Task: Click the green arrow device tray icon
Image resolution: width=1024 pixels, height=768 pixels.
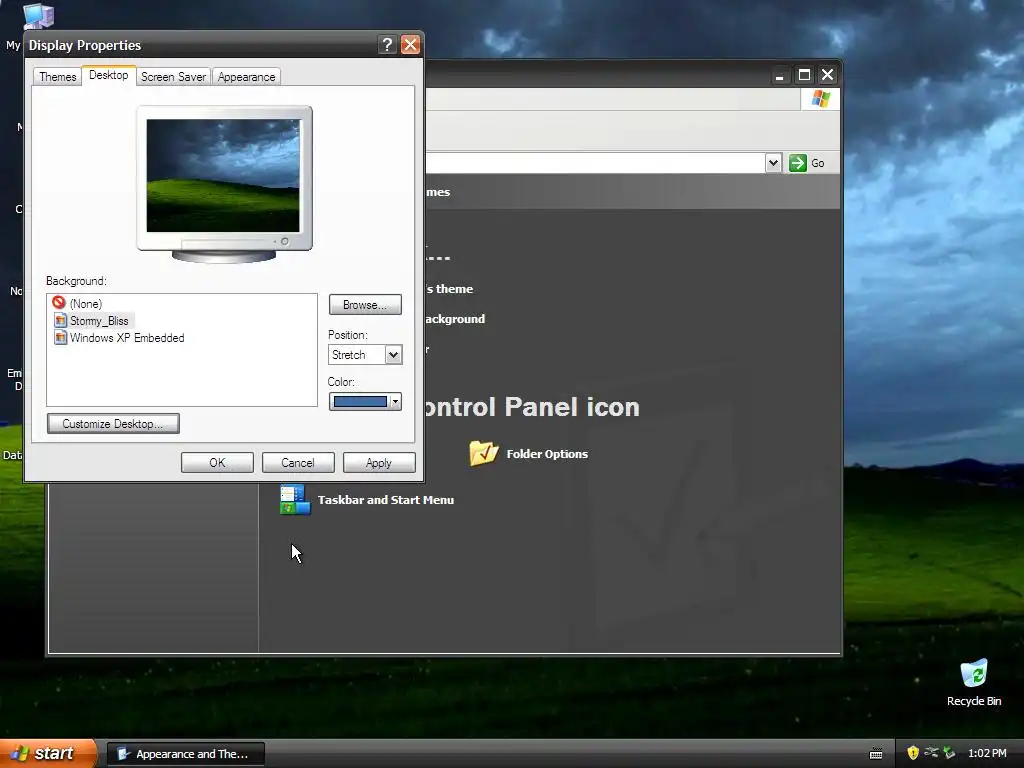Action: pyautogui.click(x=949, y=753)
